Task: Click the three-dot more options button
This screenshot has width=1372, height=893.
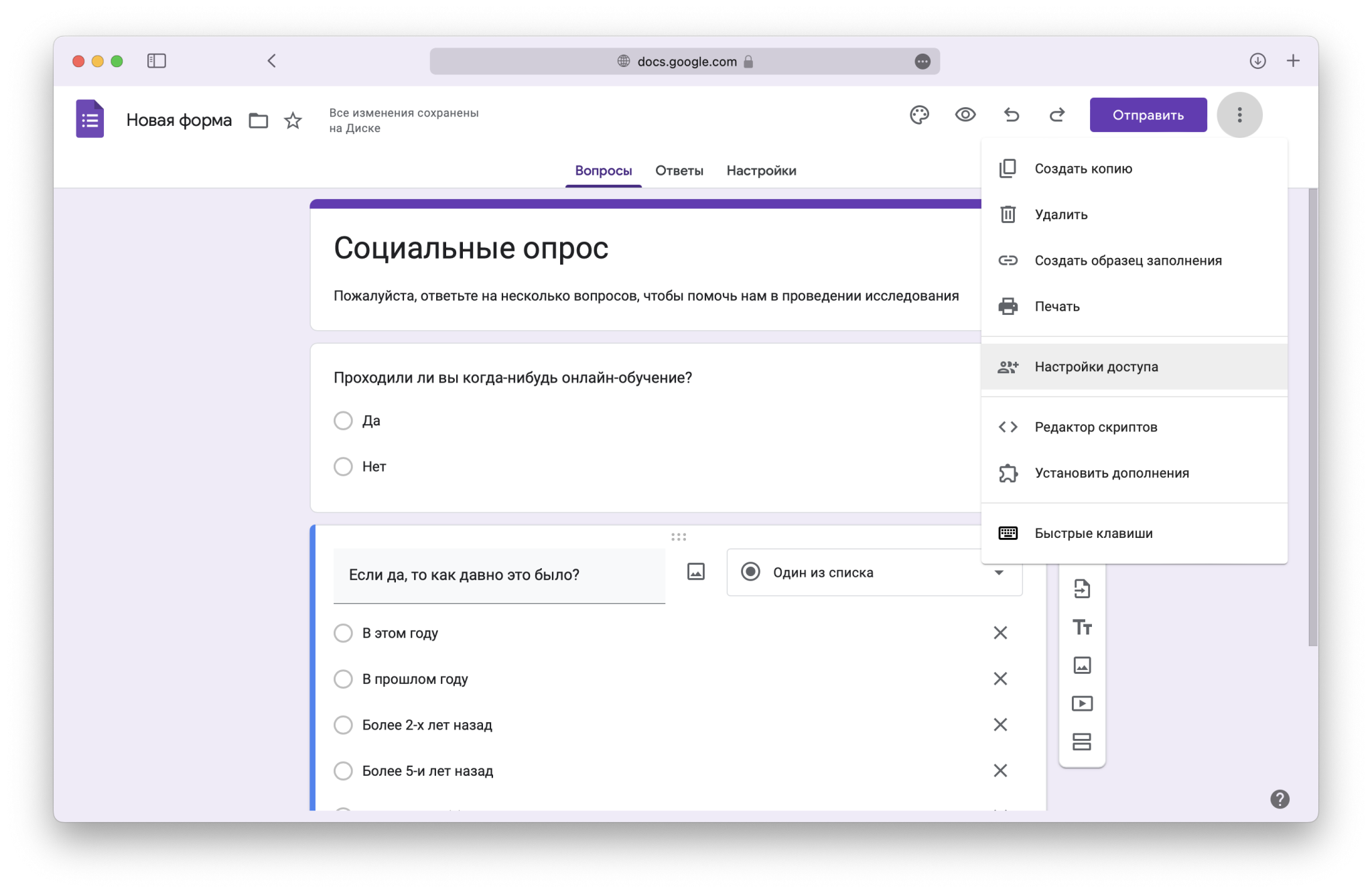Action: (1239, 115)
